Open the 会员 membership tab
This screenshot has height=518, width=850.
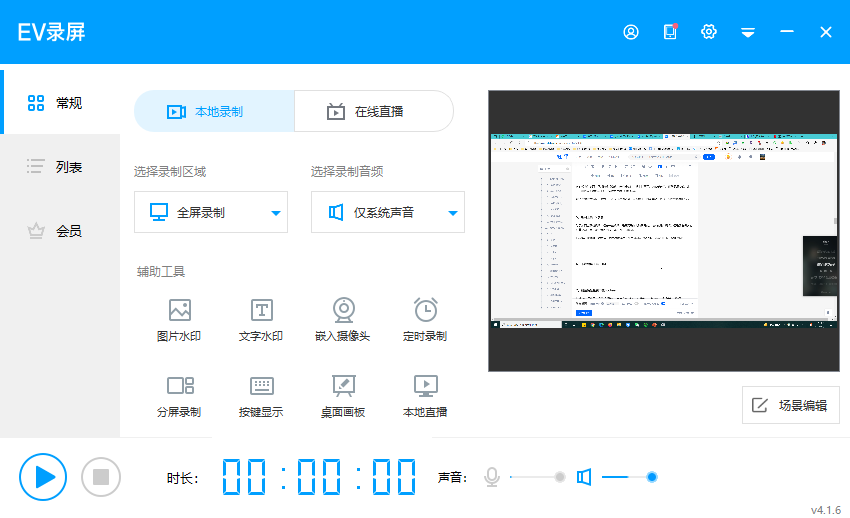pos(60,231)
